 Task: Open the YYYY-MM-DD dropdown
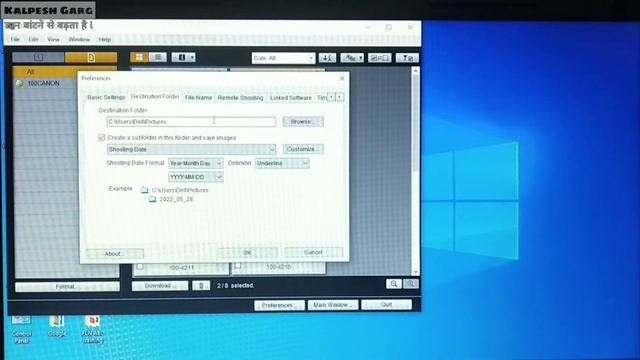pyautogui.click(x=196, y=177)
